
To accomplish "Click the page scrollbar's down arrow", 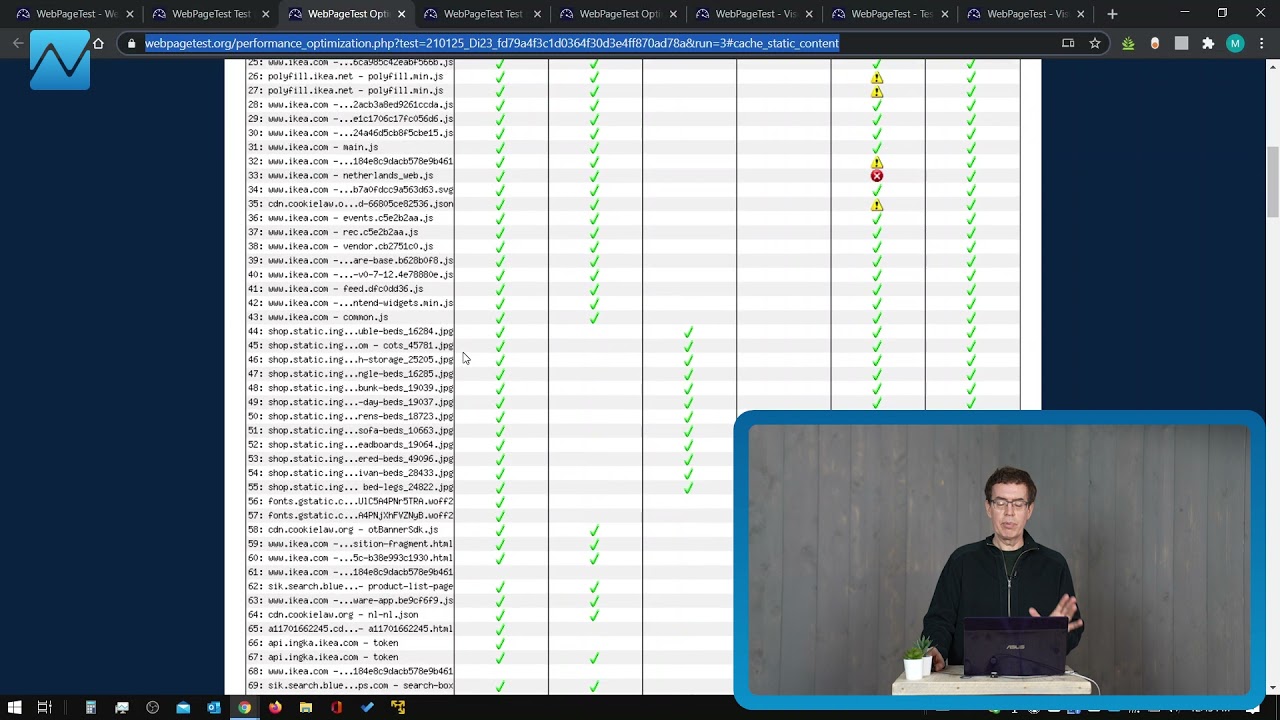I will click(1272, 688).
